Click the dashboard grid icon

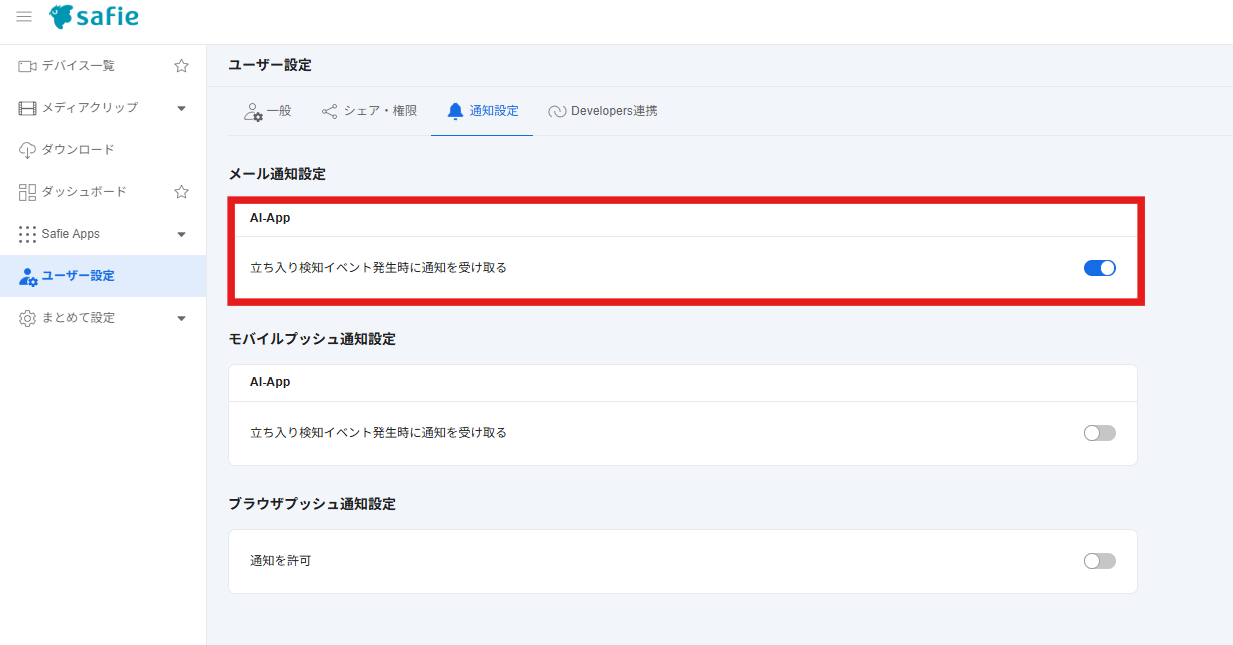pos(27,192)
